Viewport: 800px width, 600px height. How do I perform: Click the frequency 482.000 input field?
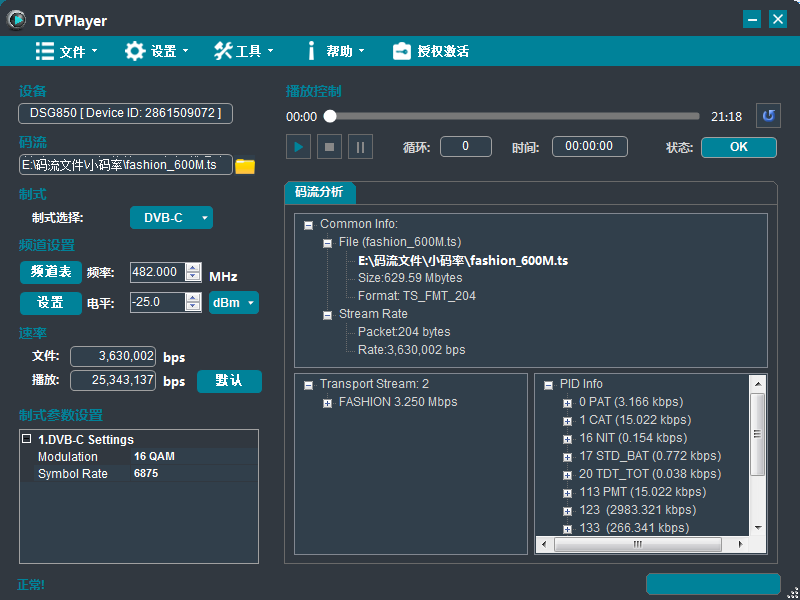154,272
